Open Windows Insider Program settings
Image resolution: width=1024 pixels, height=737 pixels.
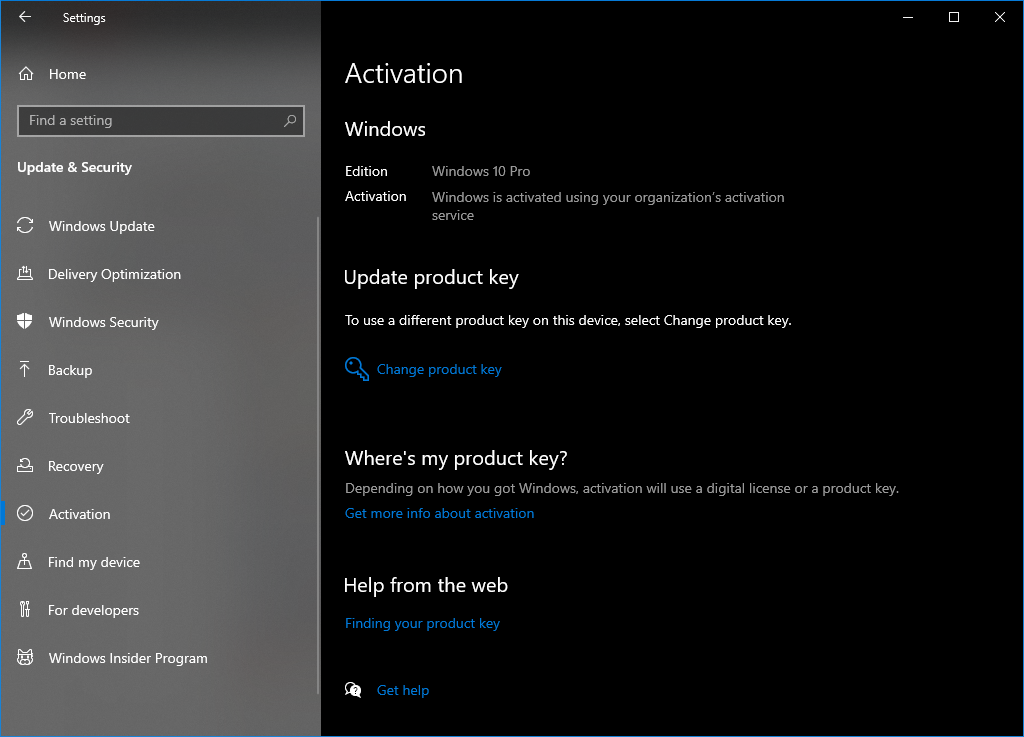(x=159, y=658)
